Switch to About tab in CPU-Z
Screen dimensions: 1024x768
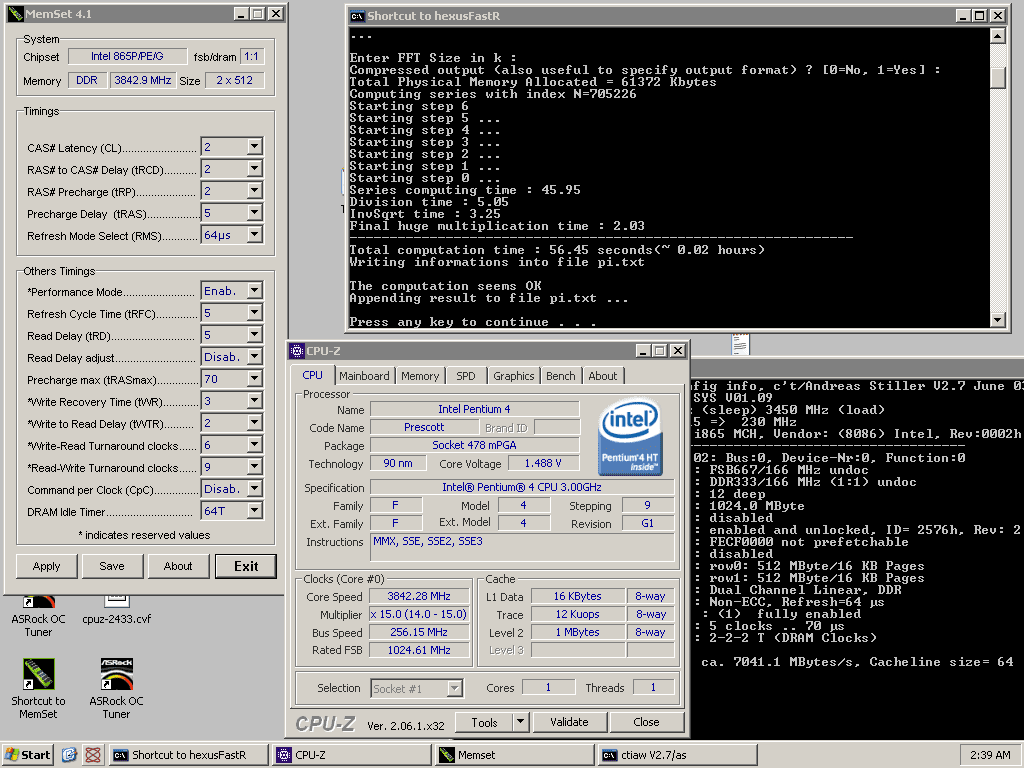coord(603,376)
